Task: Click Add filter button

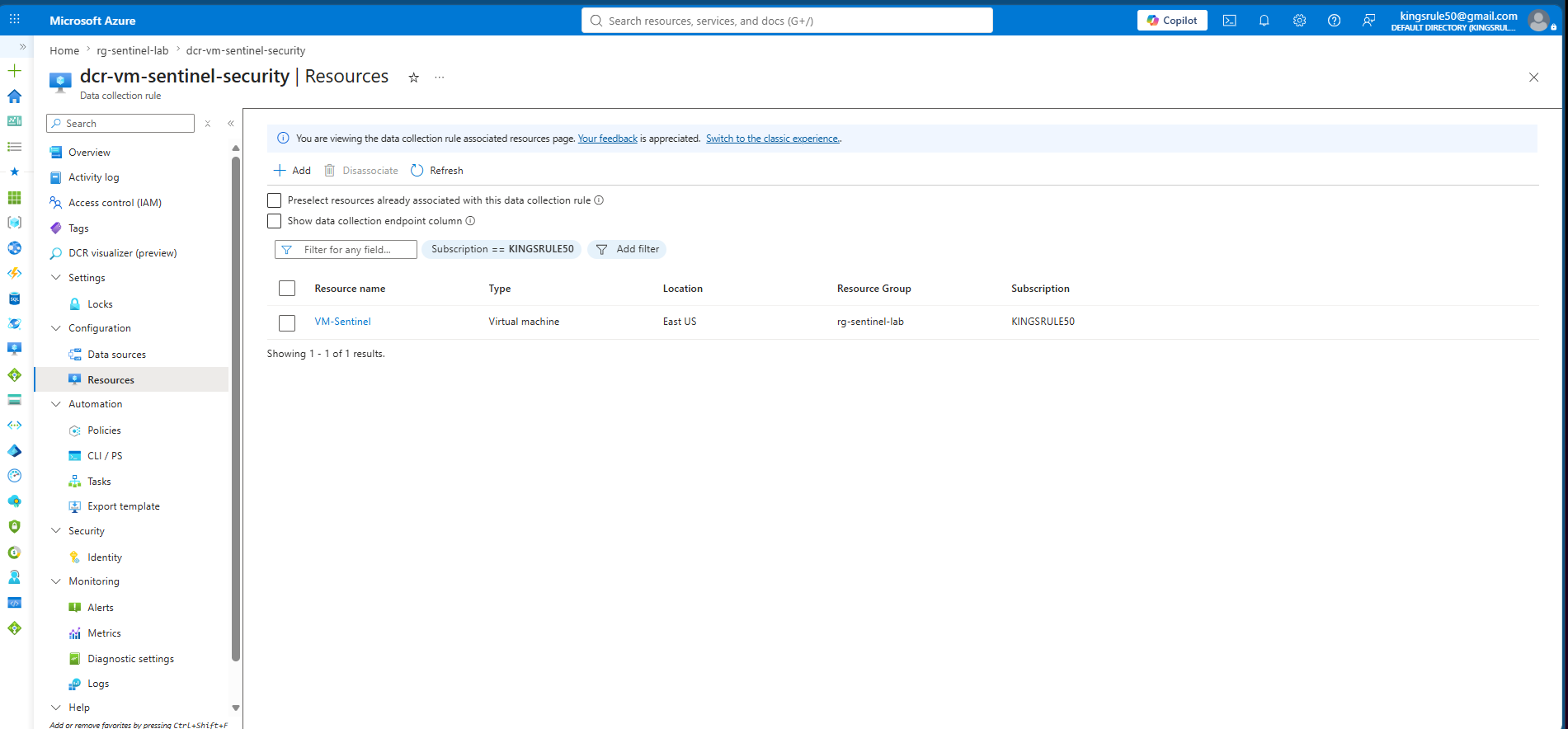Action: [x=627, y=249]
